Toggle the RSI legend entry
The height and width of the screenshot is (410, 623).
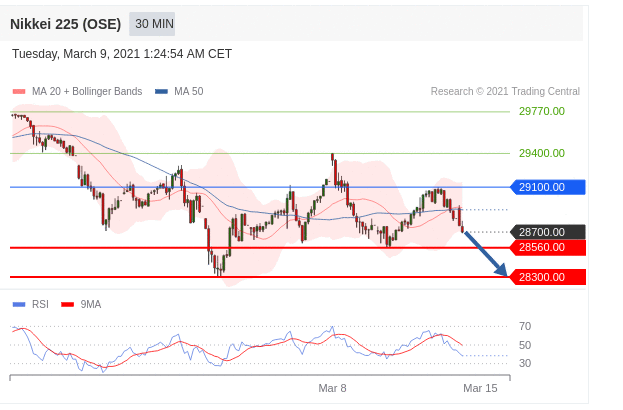coord(31,304)
